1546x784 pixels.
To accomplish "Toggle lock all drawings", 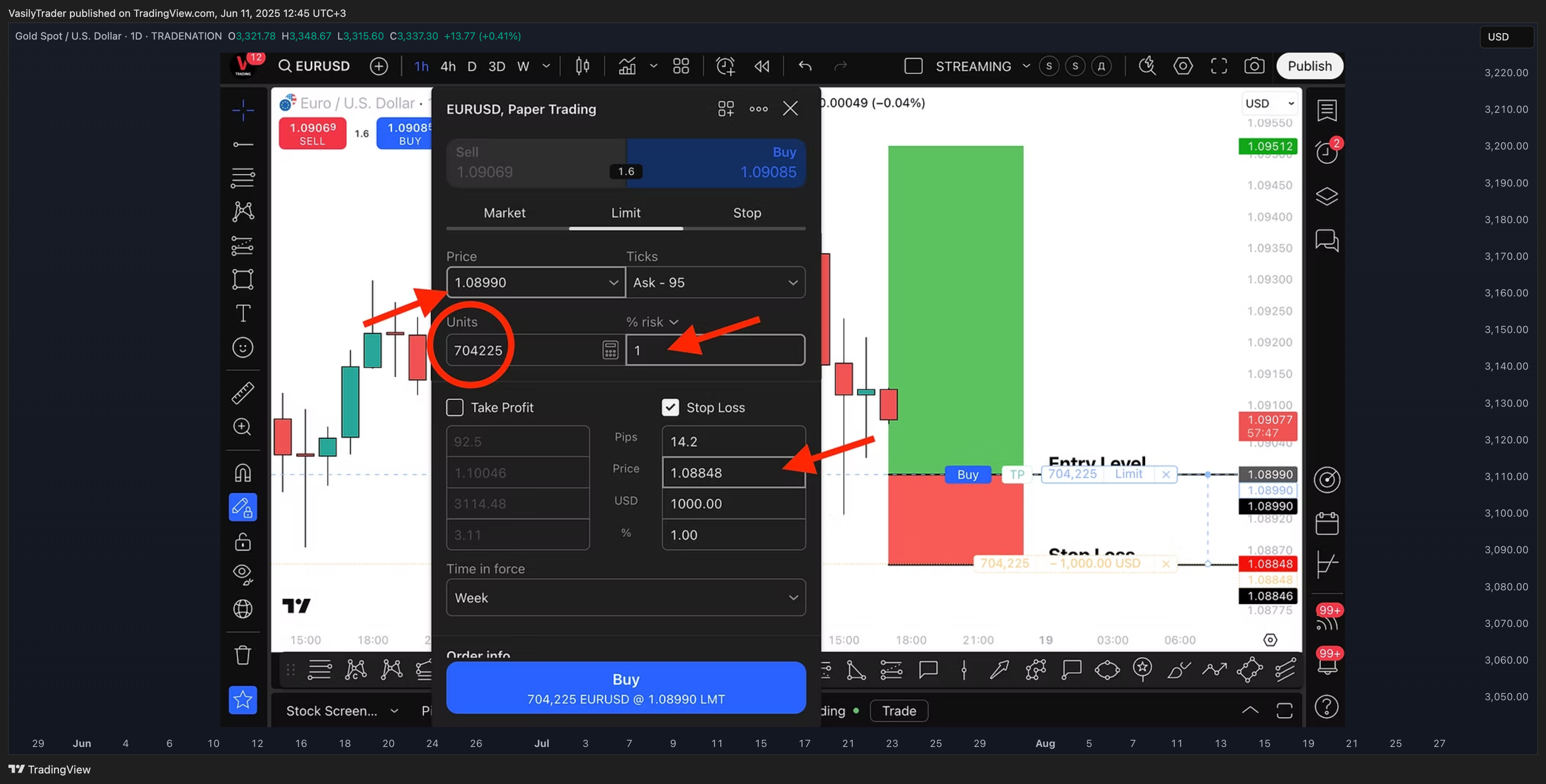I will [x=243, y=541].
